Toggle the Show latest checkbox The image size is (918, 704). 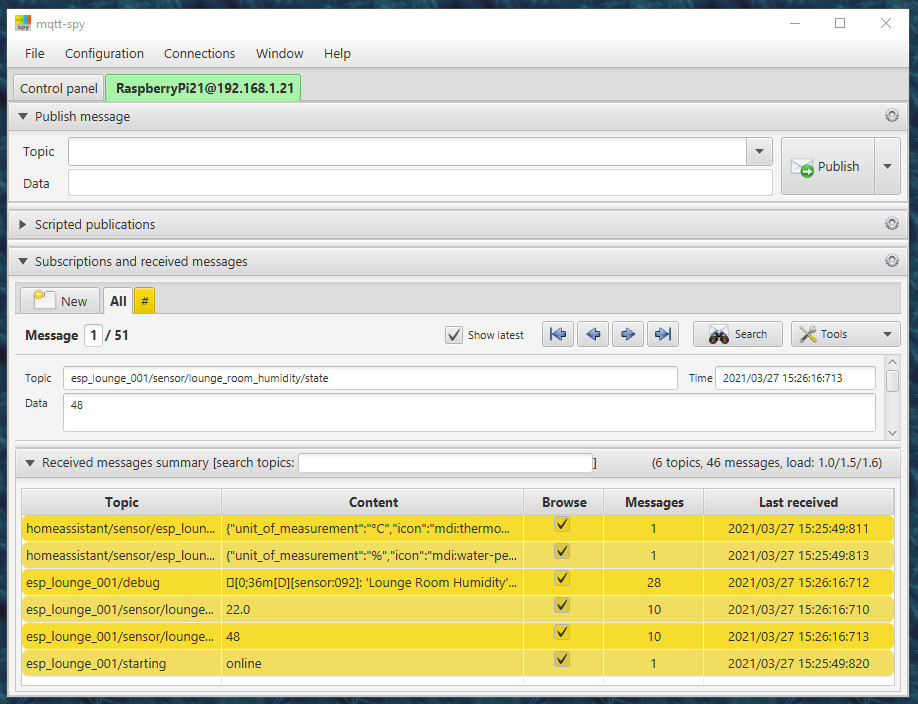tap(454, 335)
